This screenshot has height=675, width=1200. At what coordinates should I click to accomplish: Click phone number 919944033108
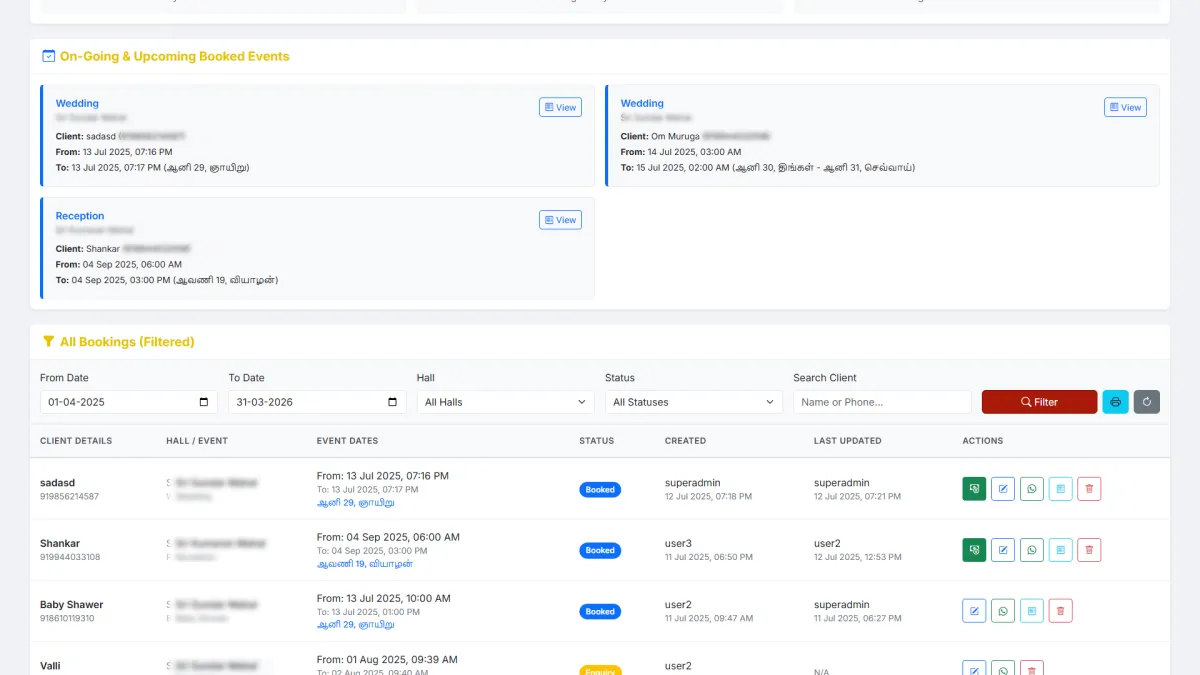click(x=70, y=557)
